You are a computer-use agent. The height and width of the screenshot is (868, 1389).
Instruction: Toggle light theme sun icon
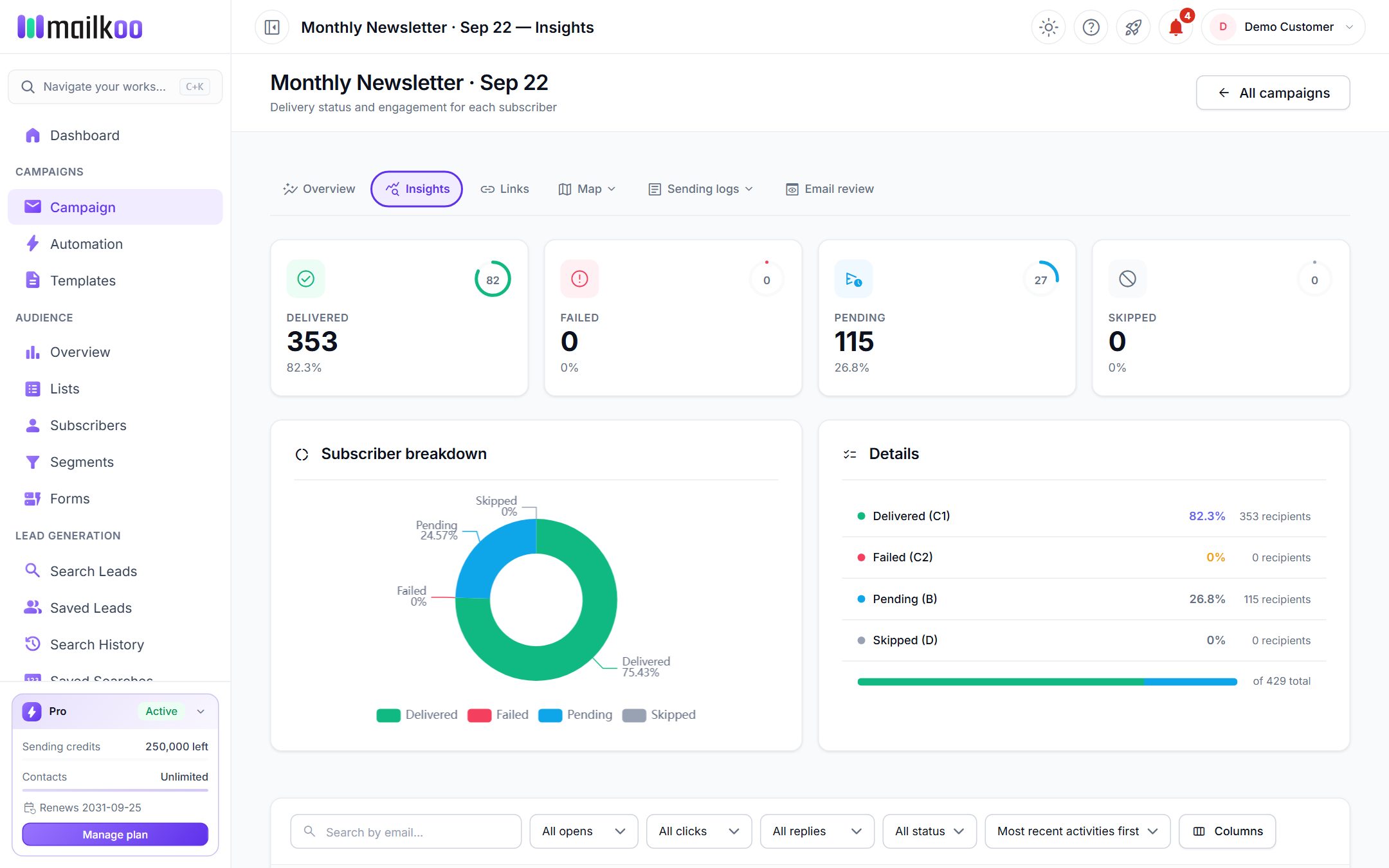(1048, 27)
